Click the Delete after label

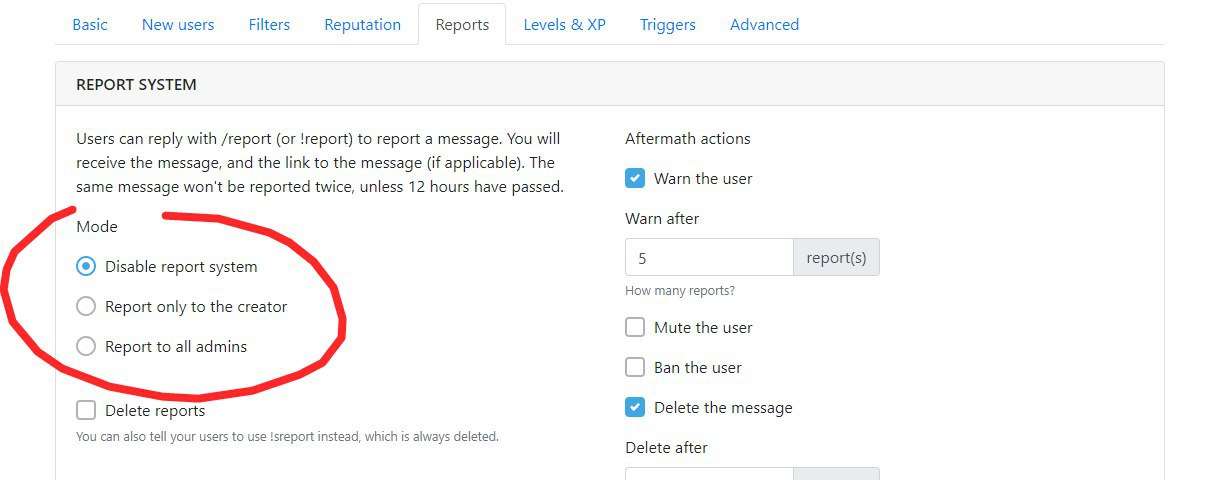tap(666, 447)
